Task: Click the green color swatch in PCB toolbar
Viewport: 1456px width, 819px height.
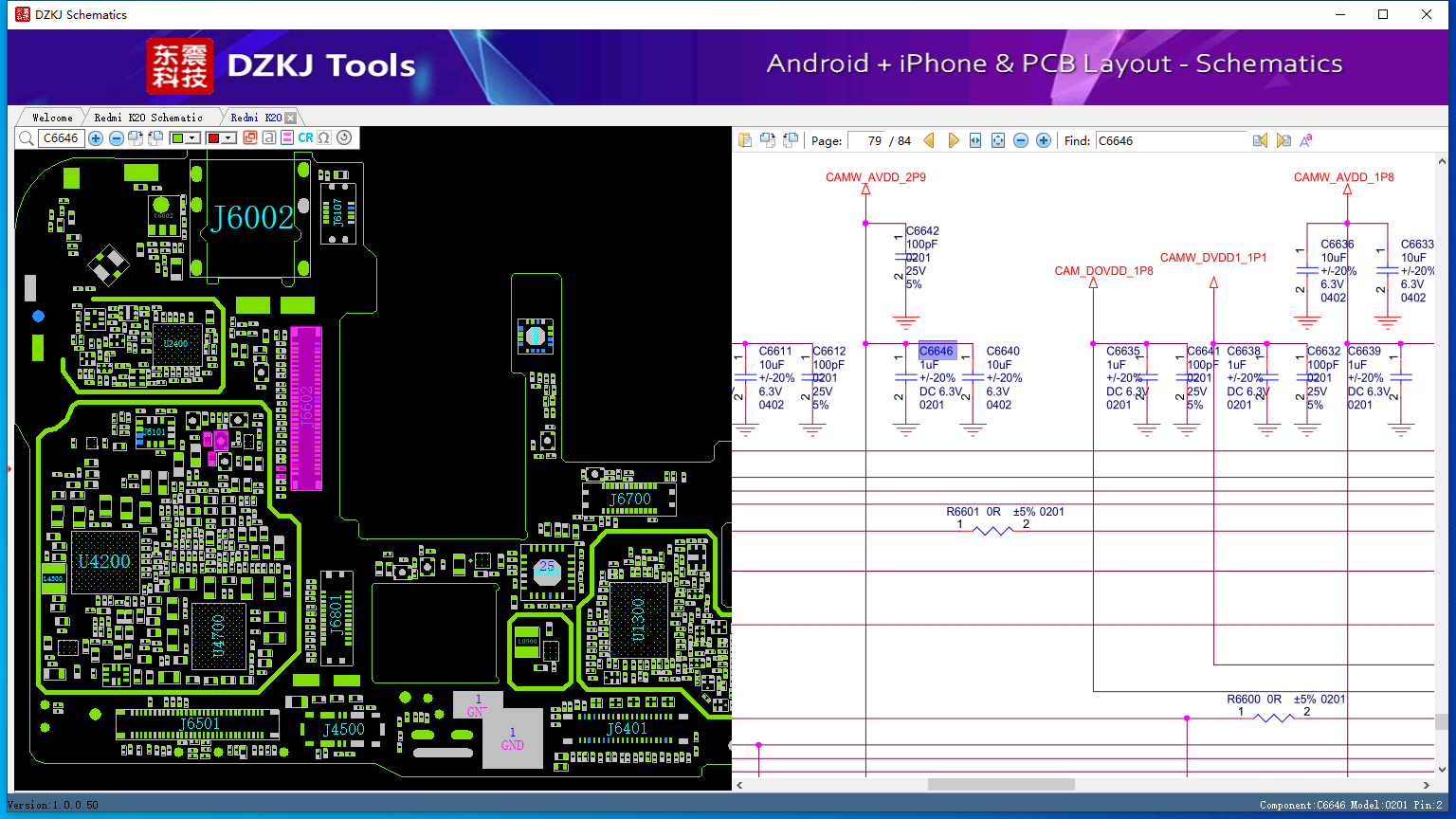Action: (x=177, y=138)
